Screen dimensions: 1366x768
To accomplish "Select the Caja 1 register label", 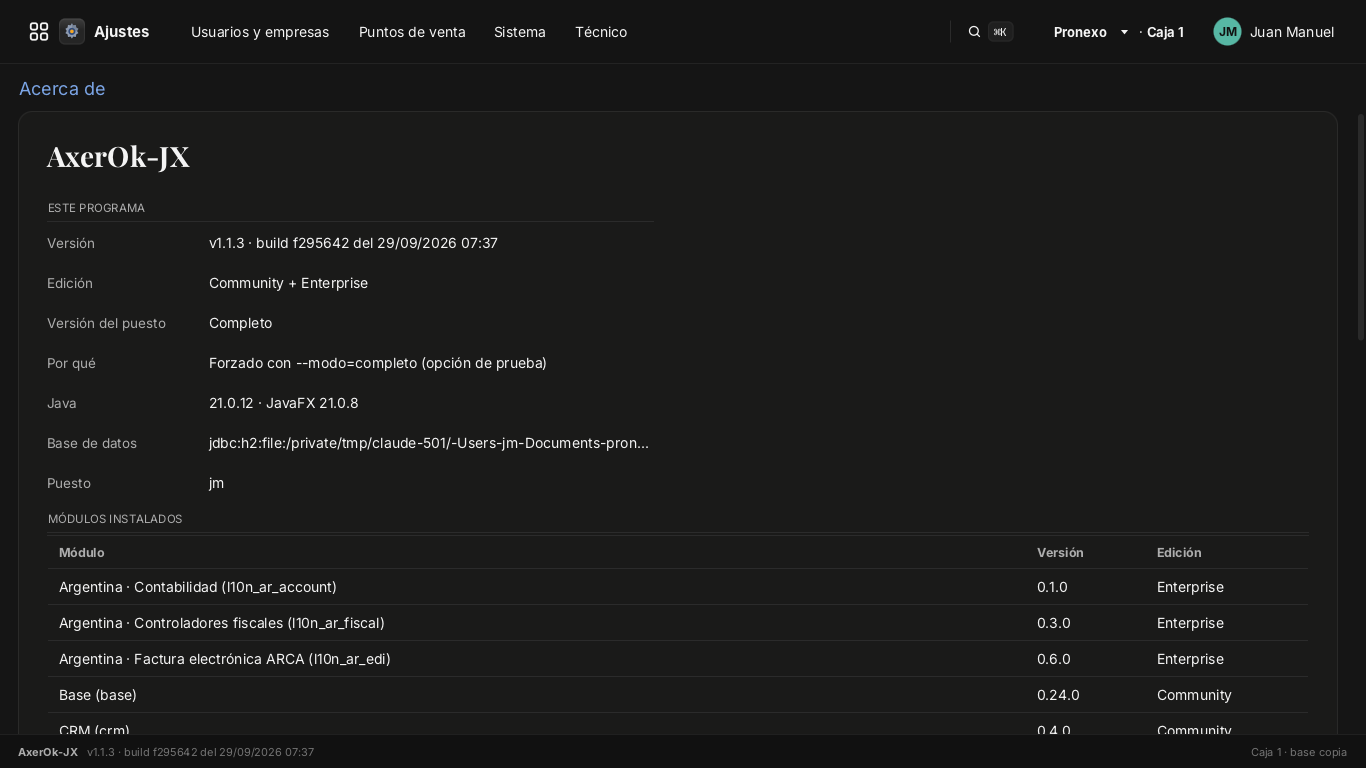I will (1165, 32).
